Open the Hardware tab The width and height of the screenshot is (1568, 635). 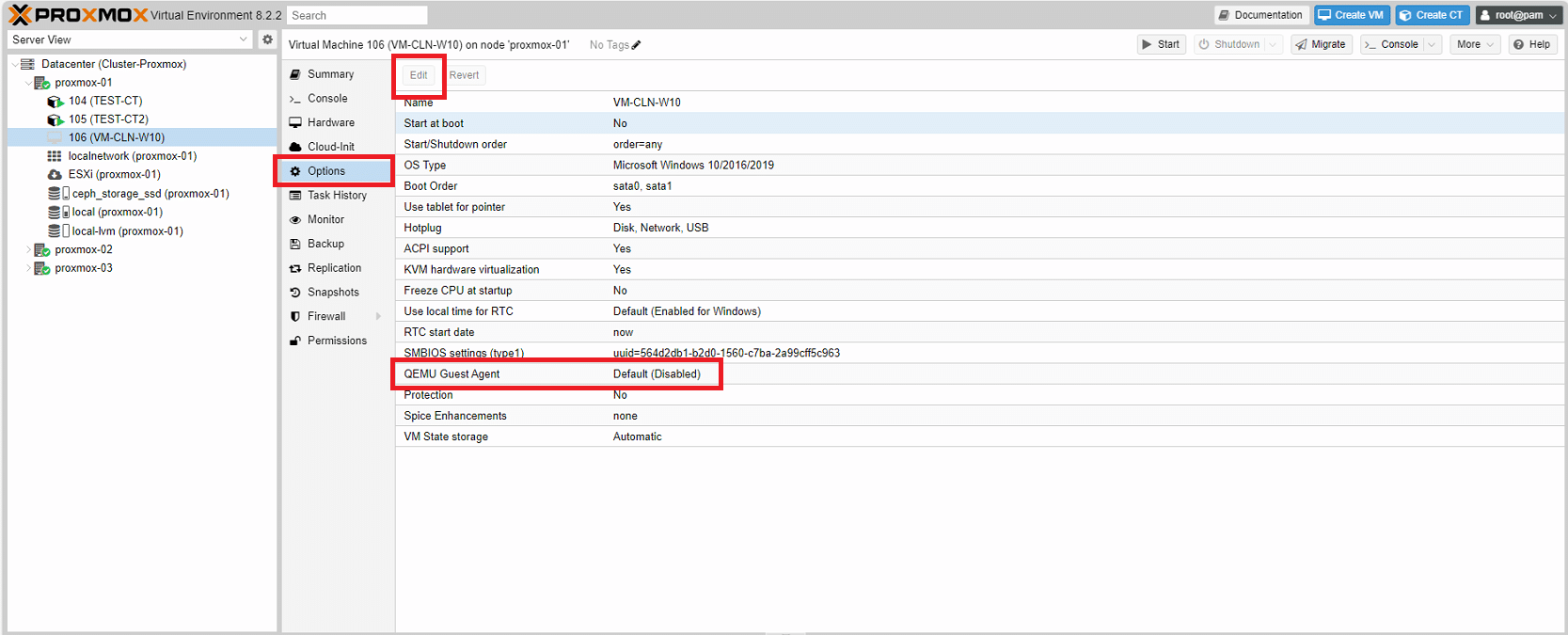tap(338, 122)
